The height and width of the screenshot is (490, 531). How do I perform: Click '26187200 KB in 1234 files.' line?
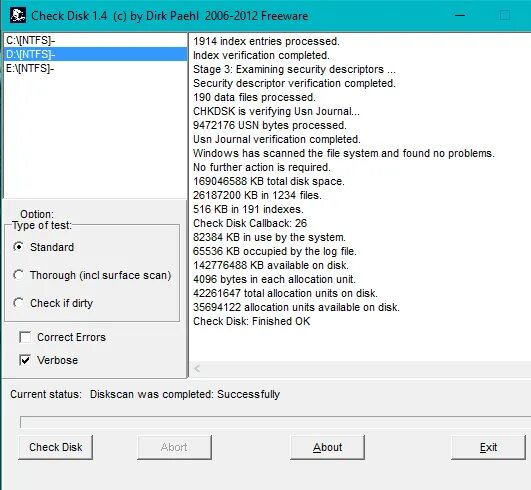tap(257, 195)
